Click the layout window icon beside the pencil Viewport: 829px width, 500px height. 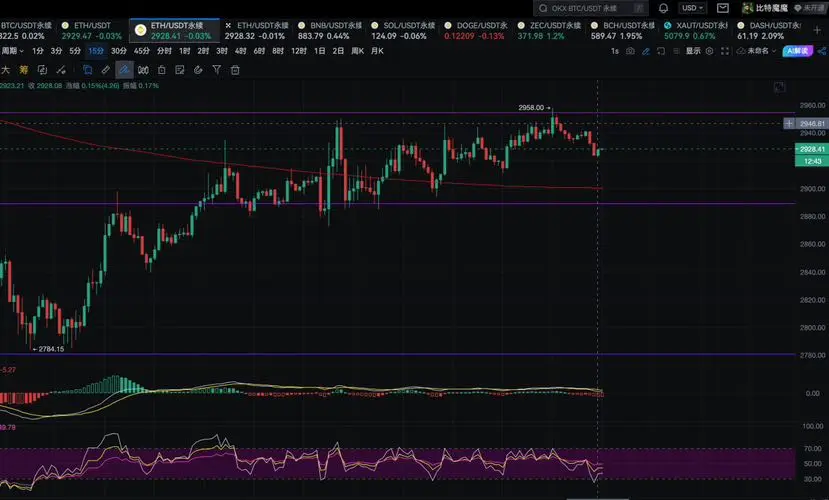click(661, 51)
